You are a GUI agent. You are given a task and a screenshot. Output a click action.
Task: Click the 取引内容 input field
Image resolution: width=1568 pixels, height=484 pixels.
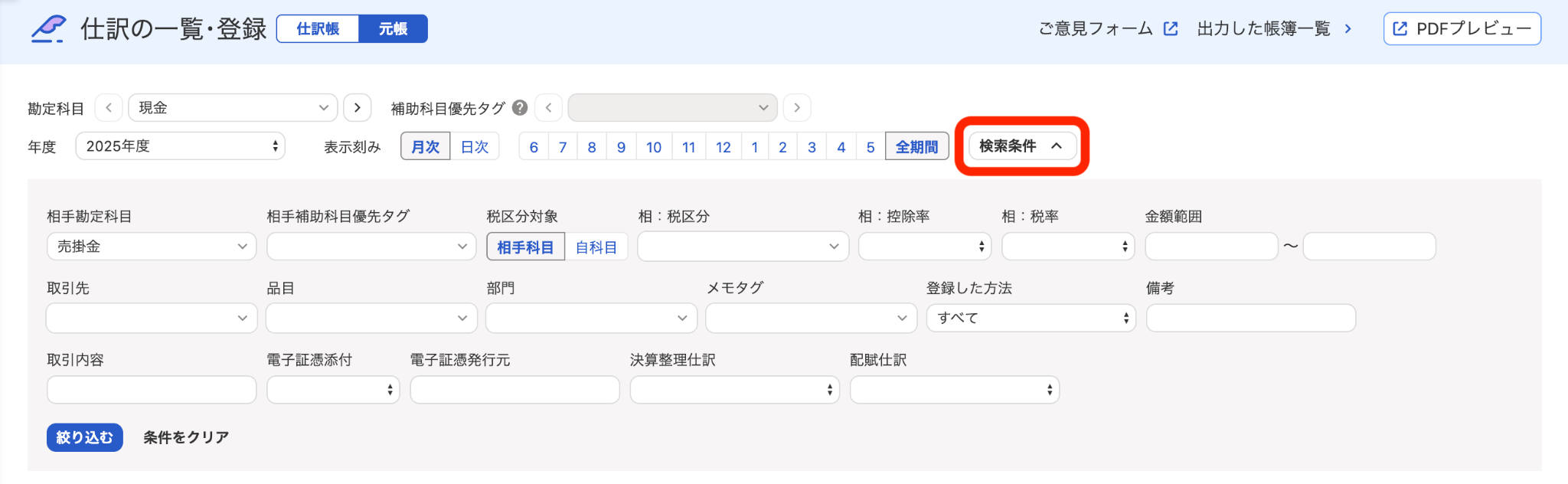pos(152,390)
